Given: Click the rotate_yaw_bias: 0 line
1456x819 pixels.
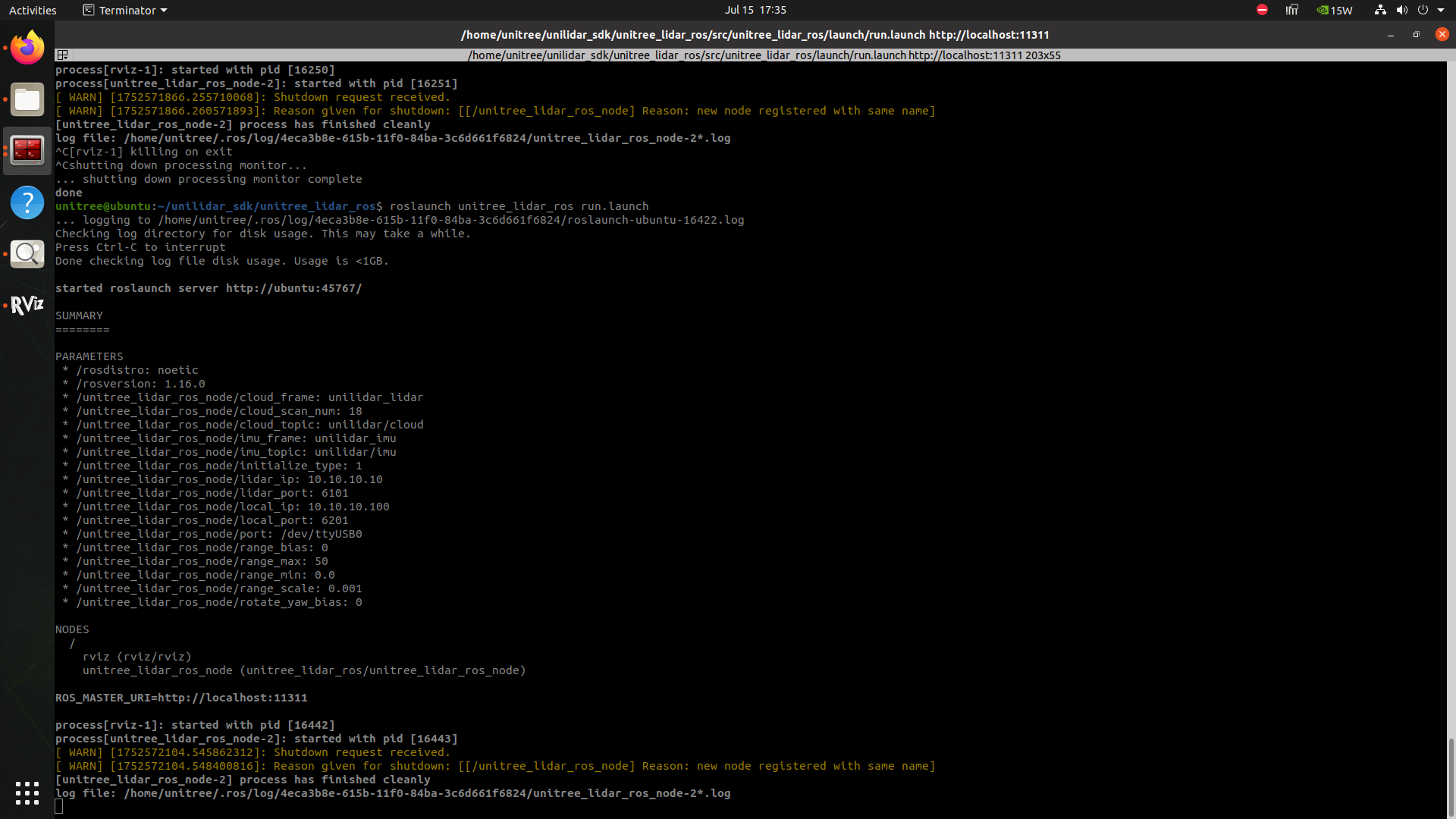Looking at the screenshot, I should click(212, 602).
